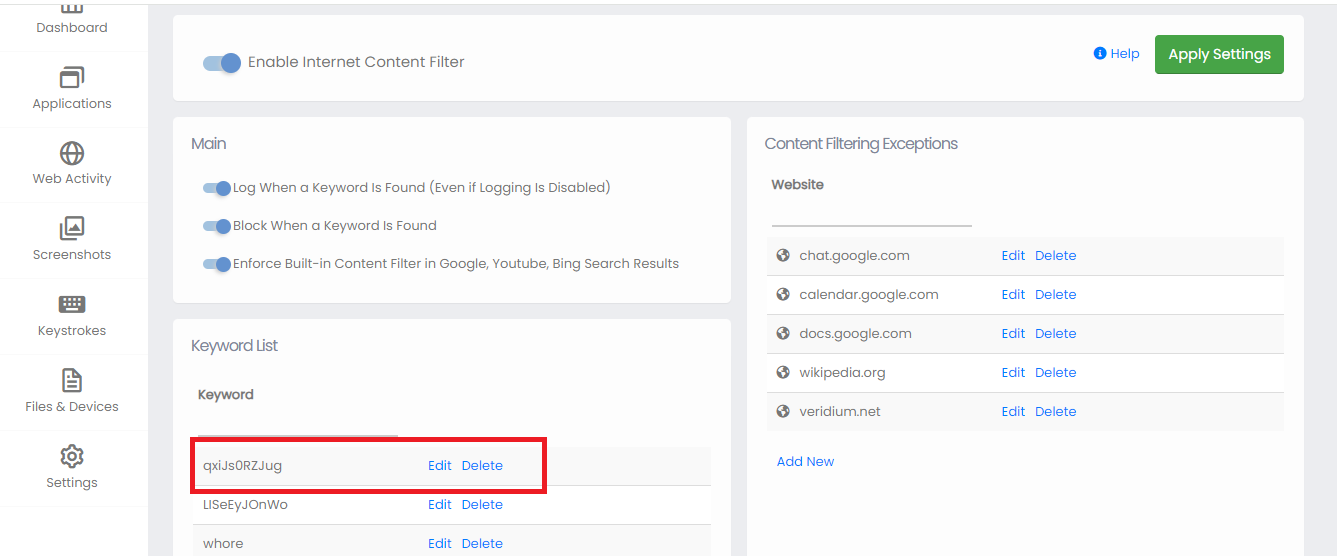Screen dimensions: 1337x556
Task: Delete the wikipedia.org exception
Action: coord(1055,372)
